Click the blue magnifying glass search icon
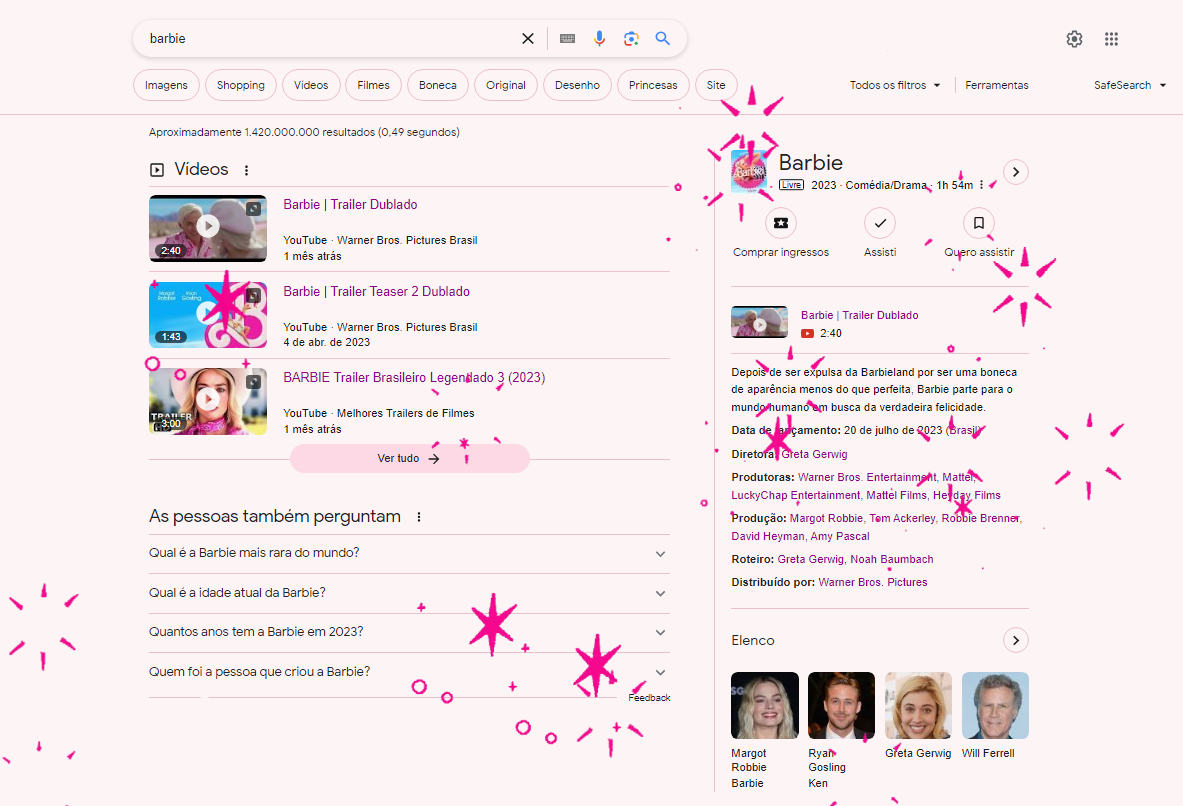1183x806 pixels. (662, 39)
